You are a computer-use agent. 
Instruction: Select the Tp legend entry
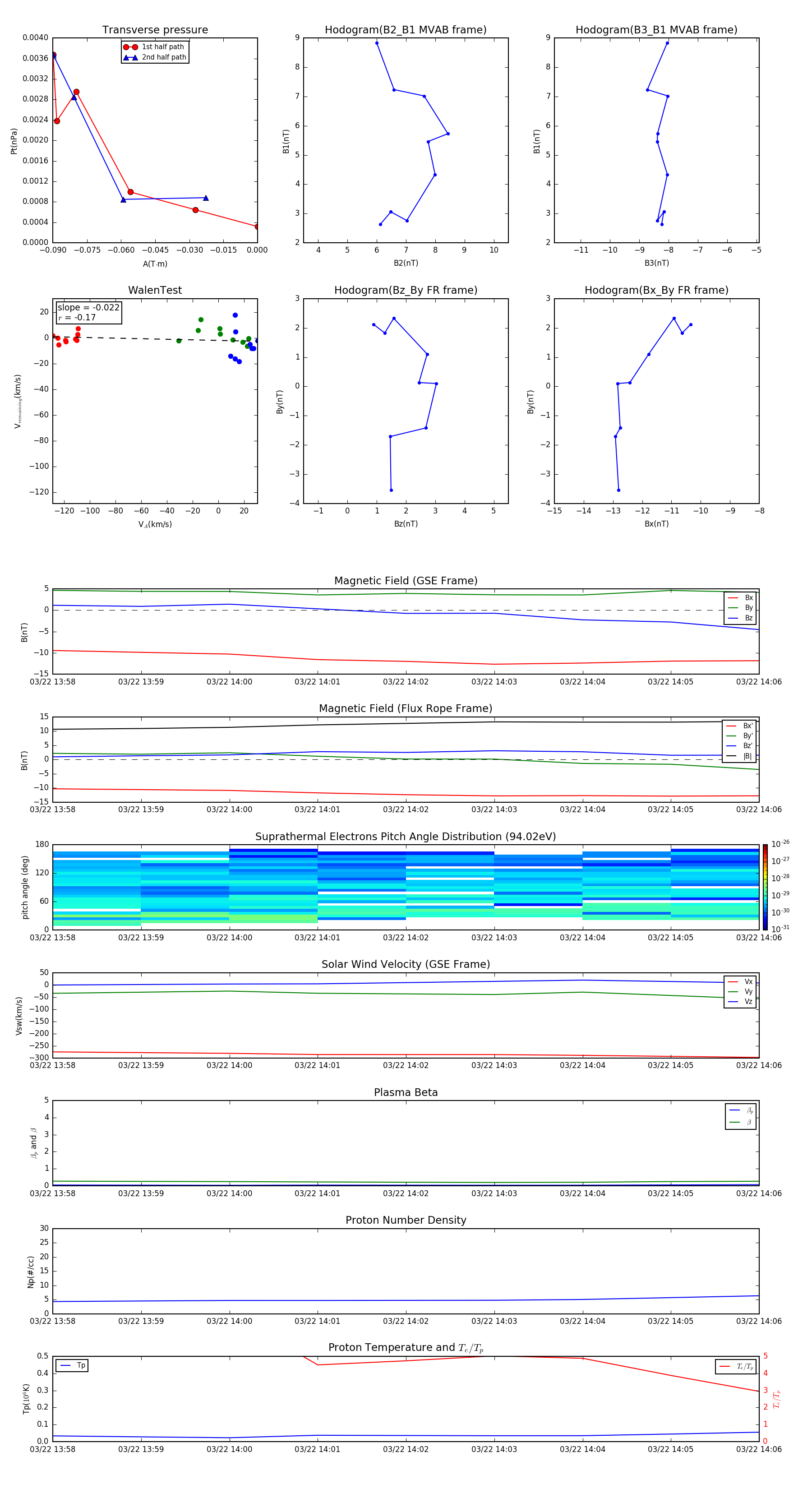[72, 1366]
